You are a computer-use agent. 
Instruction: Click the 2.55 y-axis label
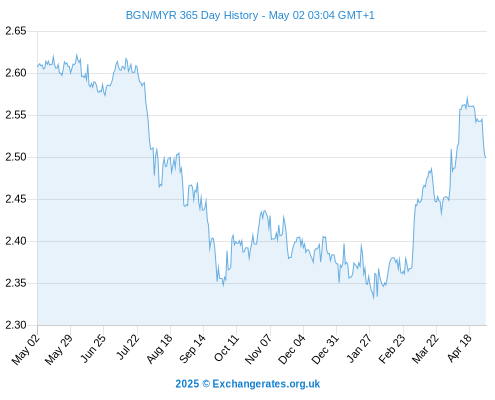(x=16, y=115)
